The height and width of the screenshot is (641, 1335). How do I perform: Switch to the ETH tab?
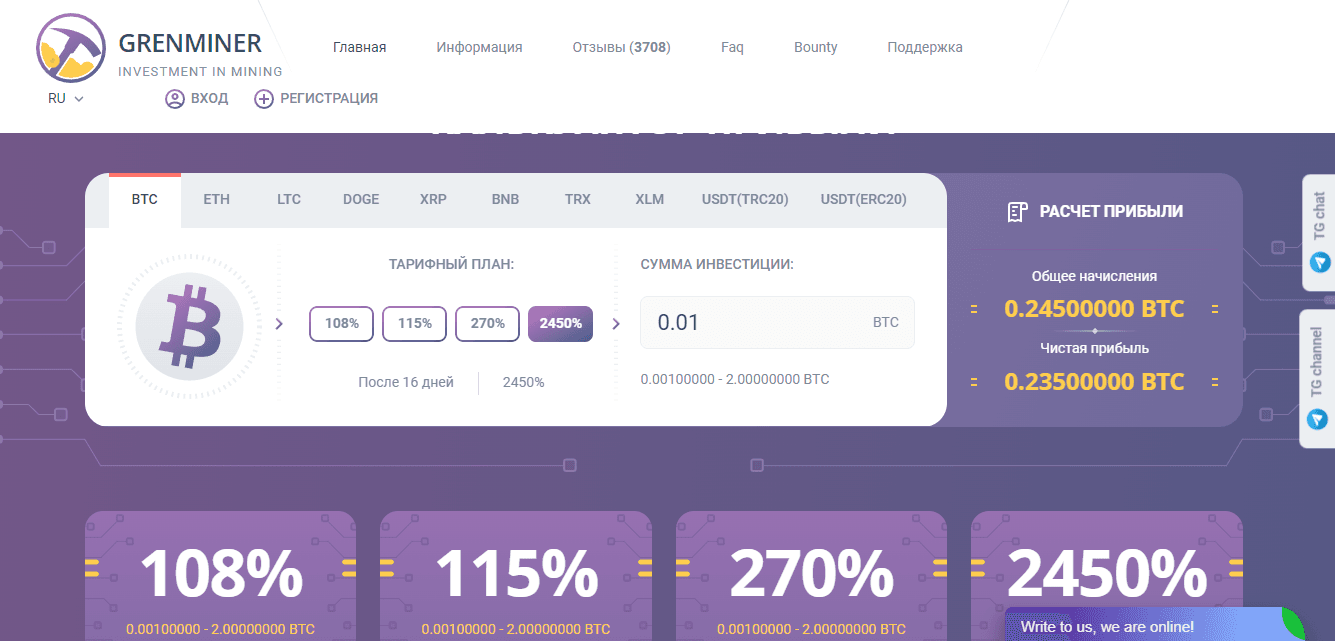click(216, 199)
